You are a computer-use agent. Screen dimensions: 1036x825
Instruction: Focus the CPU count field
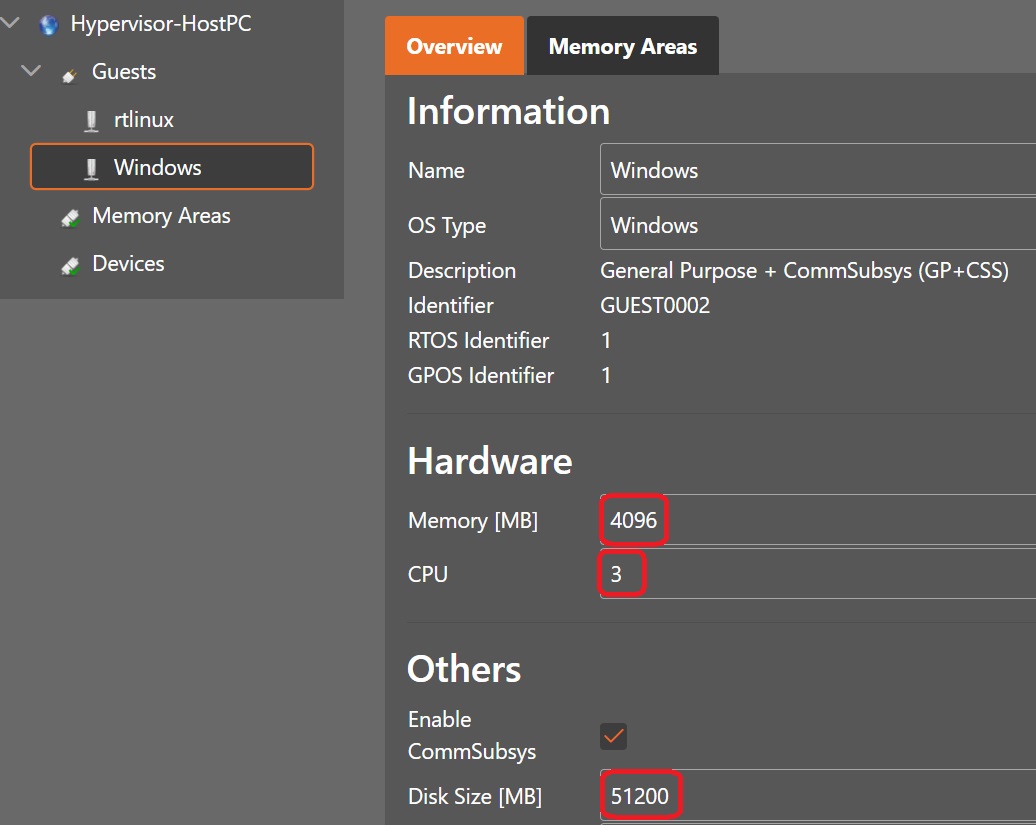pos(816,575)
